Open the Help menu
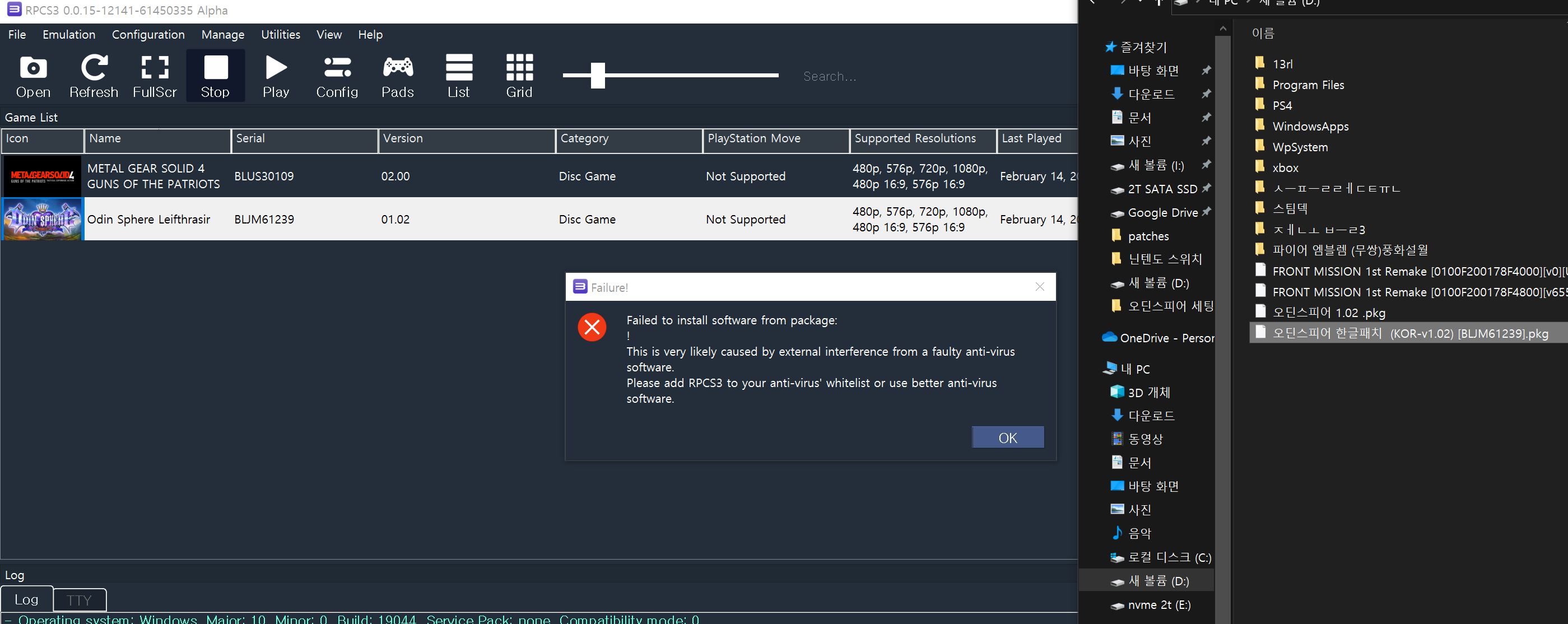Image resolution: width=1568 pixels, height=624 pixels. (x=370, y=35)
